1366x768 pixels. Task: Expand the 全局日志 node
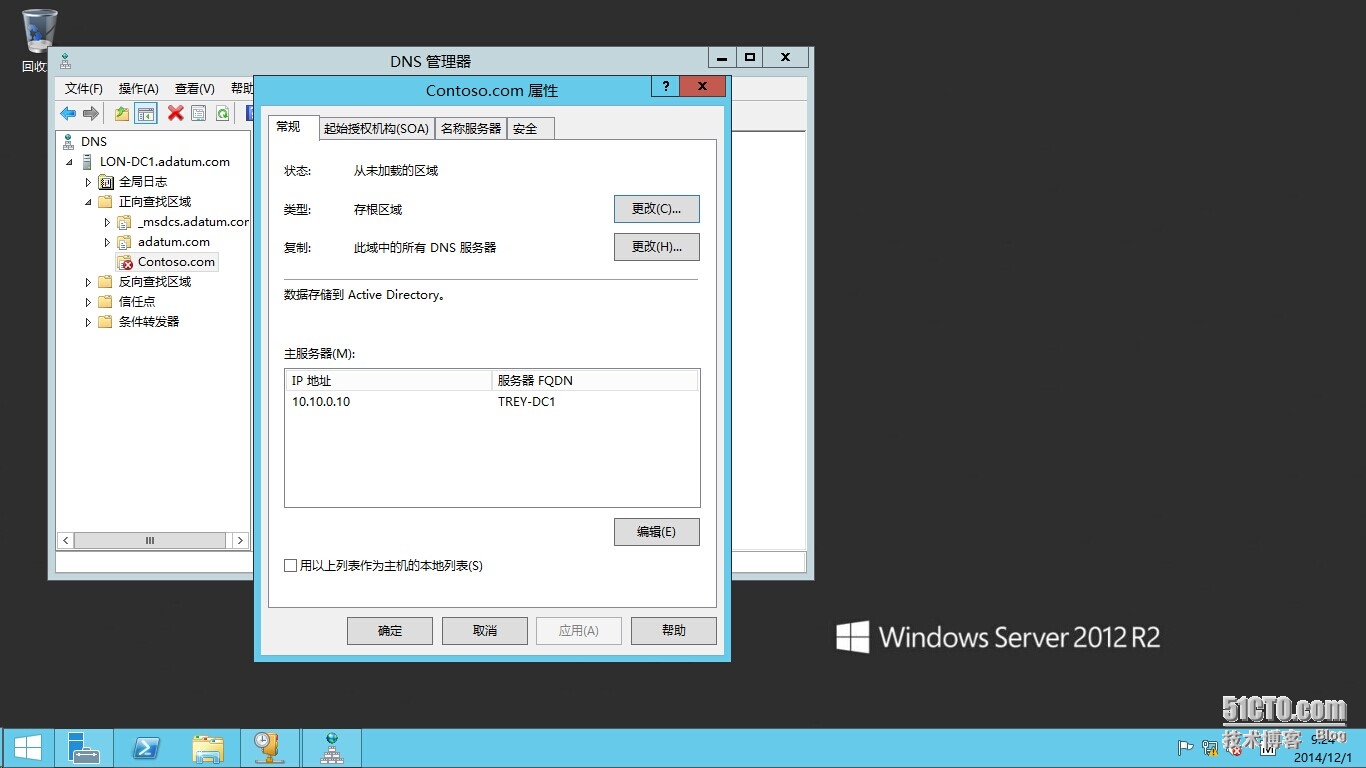(88, 182)
